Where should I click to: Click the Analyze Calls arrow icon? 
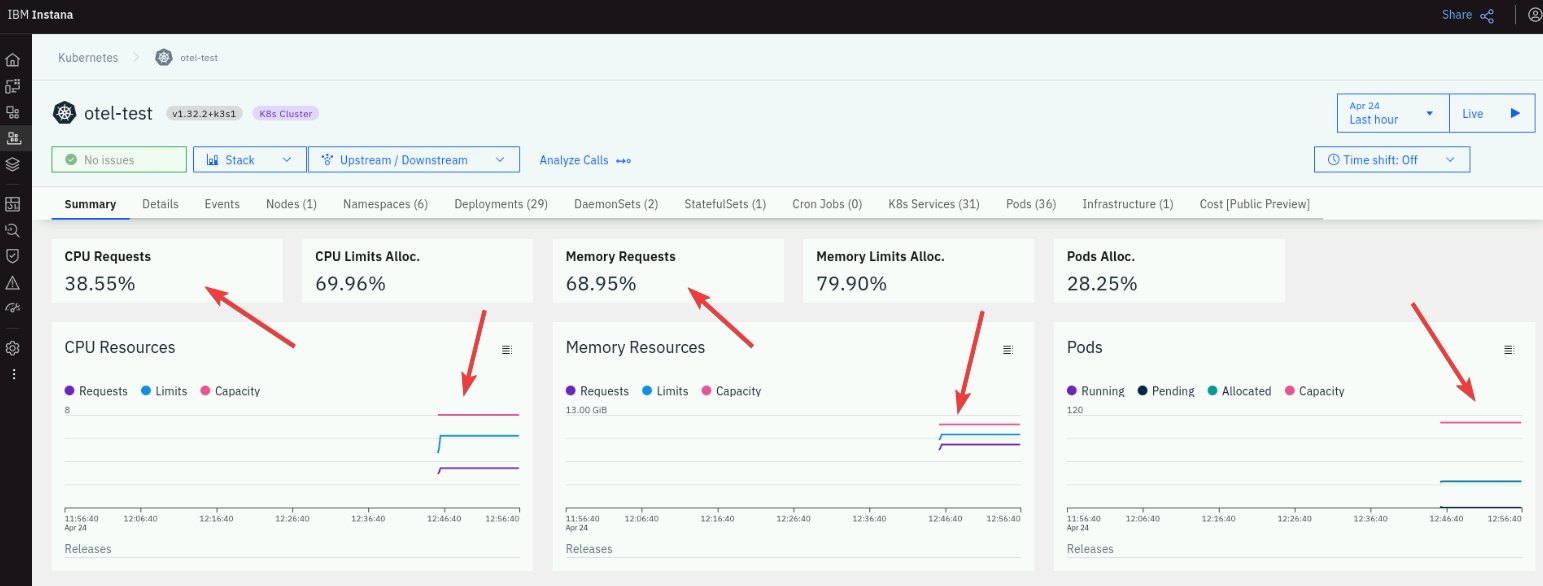623,161
